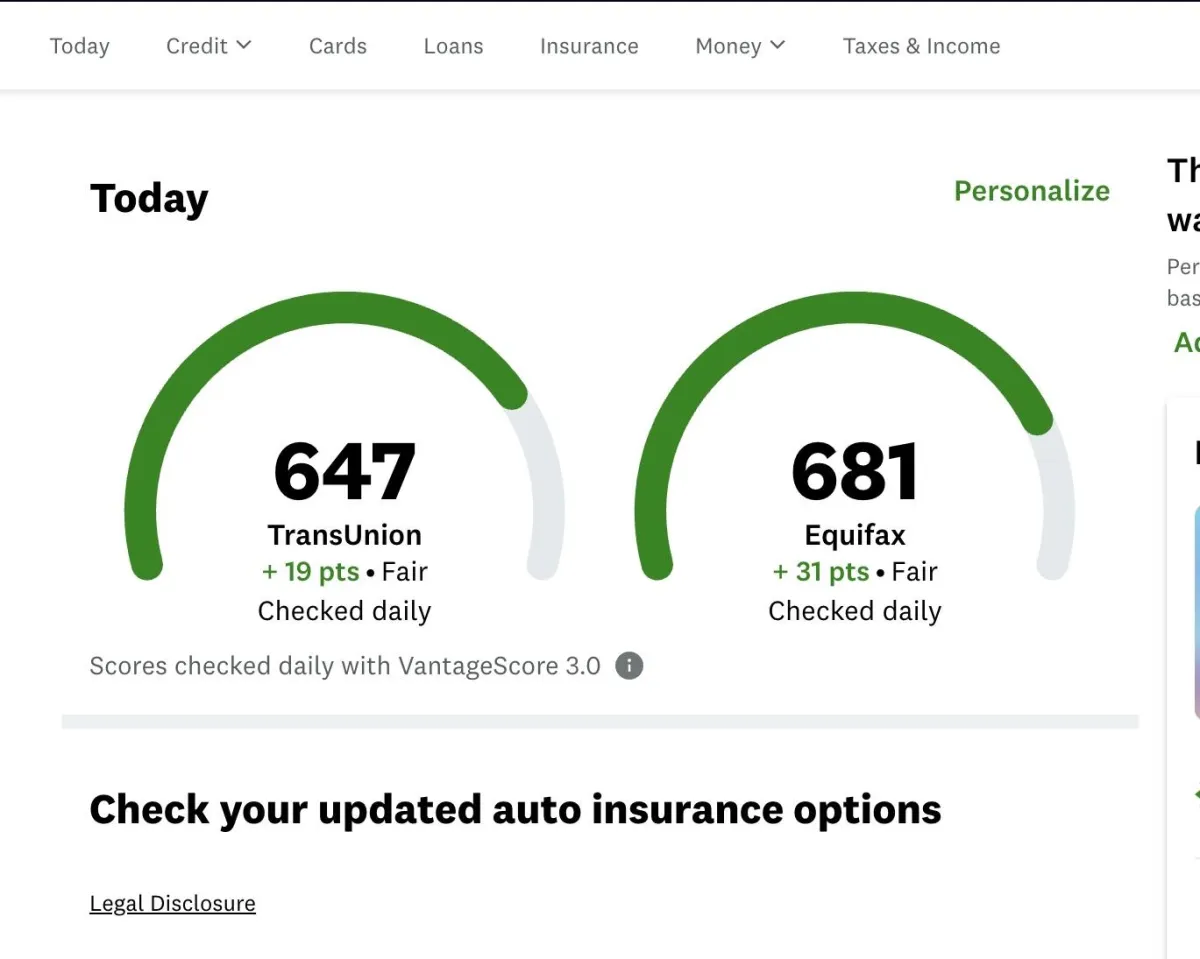Click 'Scores checked daily with VantageScore 3.0' text
This screenshot has height=959, width=1200.
coord(345,666)
